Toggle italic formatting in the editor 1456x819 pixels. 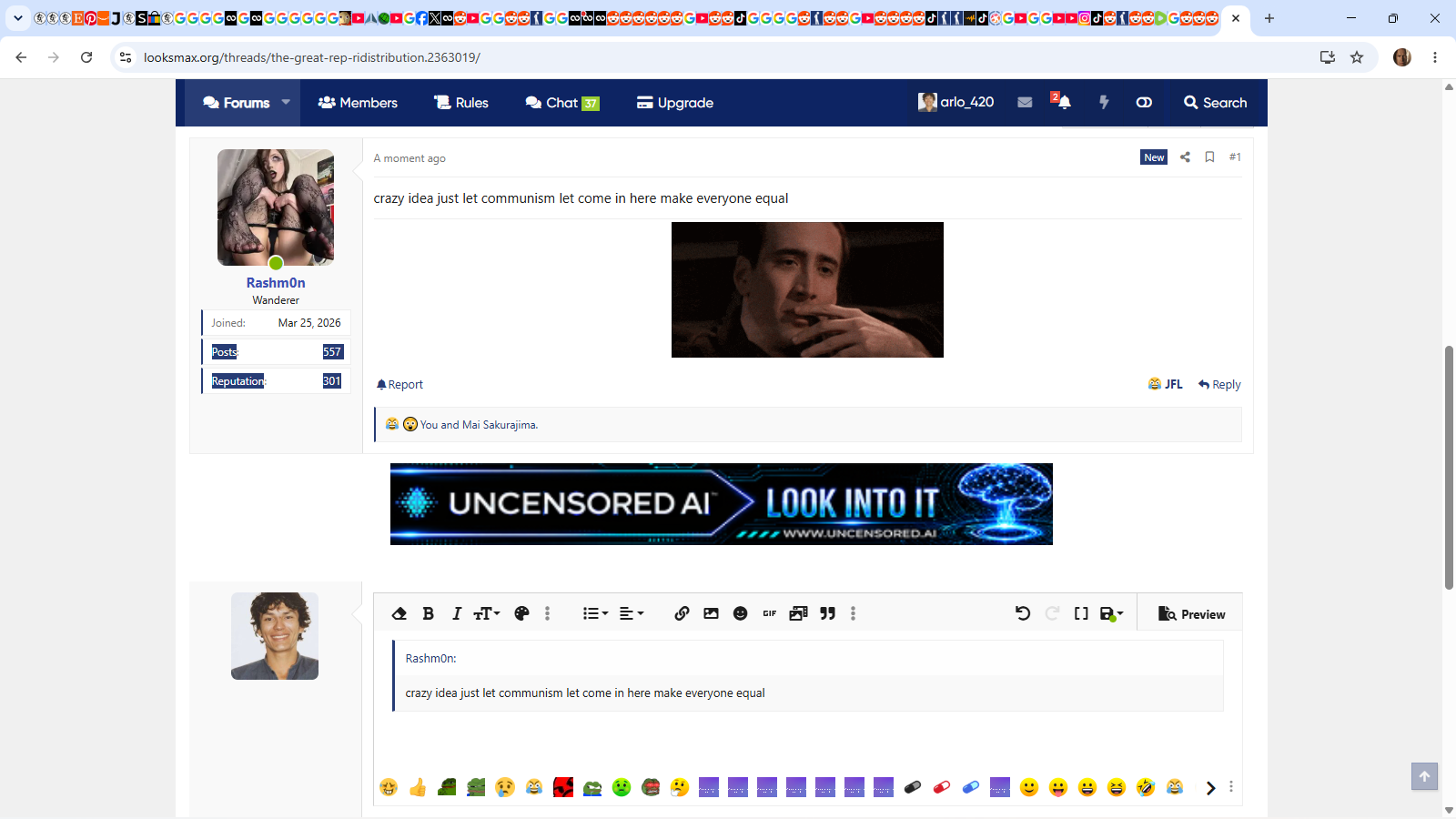pyautogui.click(x=457, y=613)
